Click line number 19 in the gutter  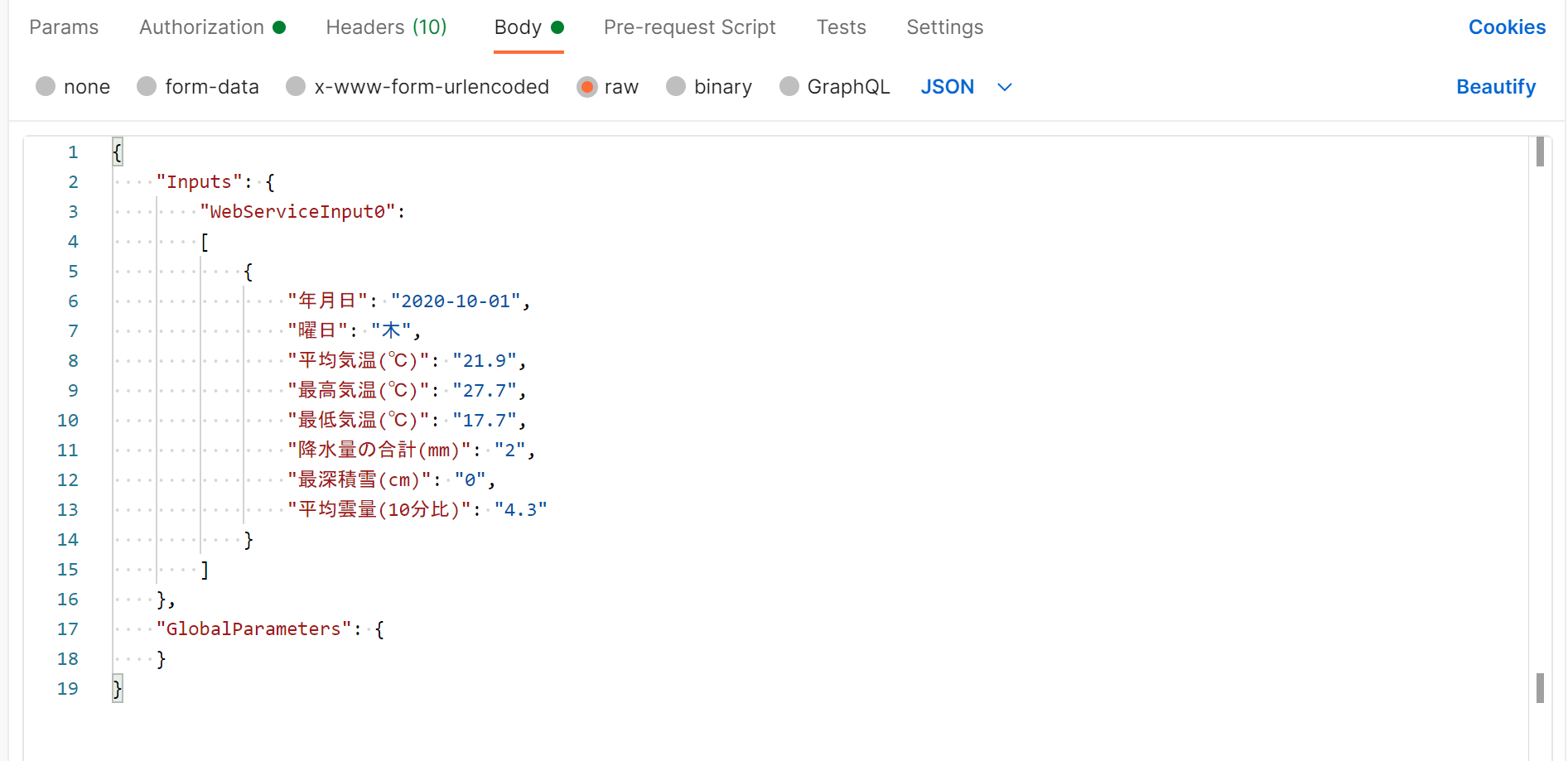pyautogui.click(x=68, y=689)
